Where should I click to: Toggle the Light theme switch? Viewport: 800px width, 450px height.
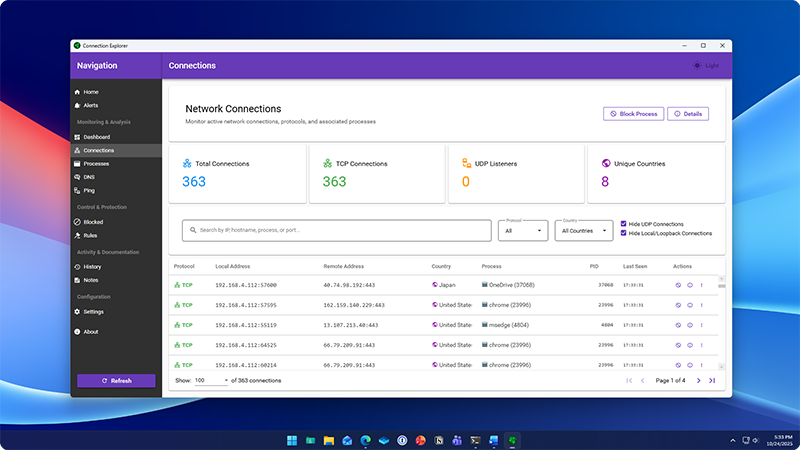tap(705, 66)
